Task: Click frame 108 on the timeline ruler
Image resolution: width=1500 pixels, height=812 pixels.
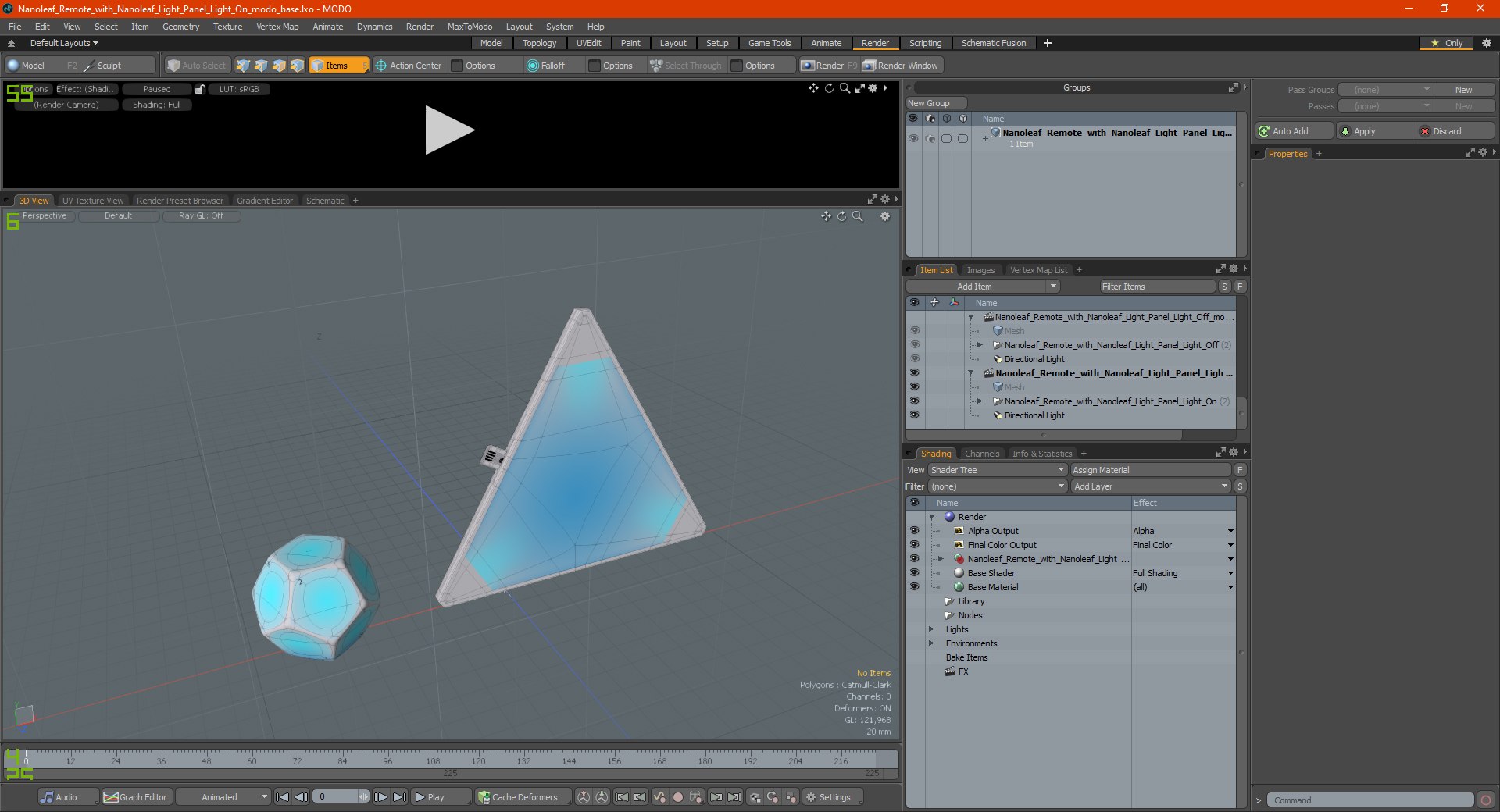Action: 433,760
